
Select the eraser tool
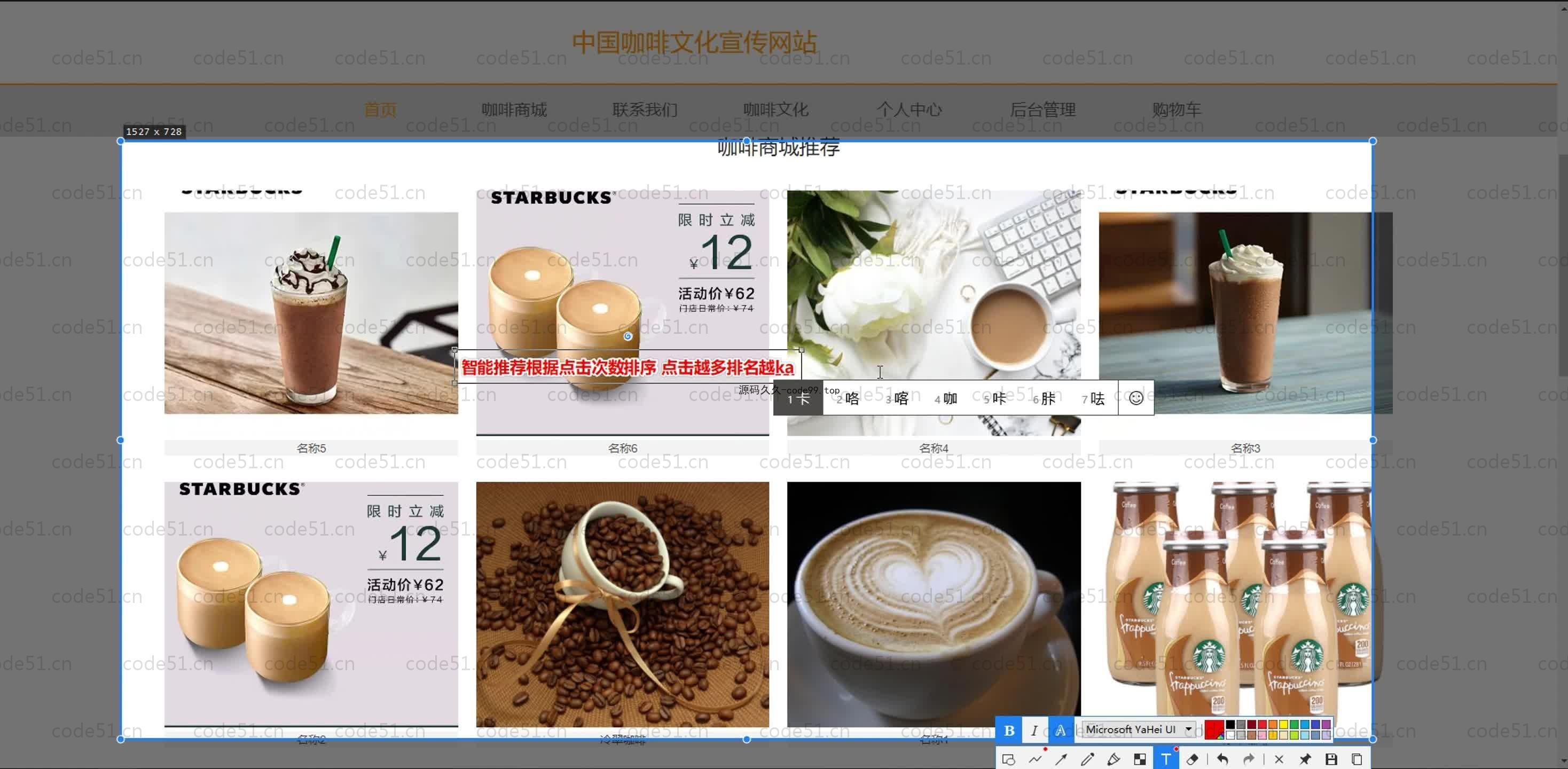click(x=1193, y=759)
